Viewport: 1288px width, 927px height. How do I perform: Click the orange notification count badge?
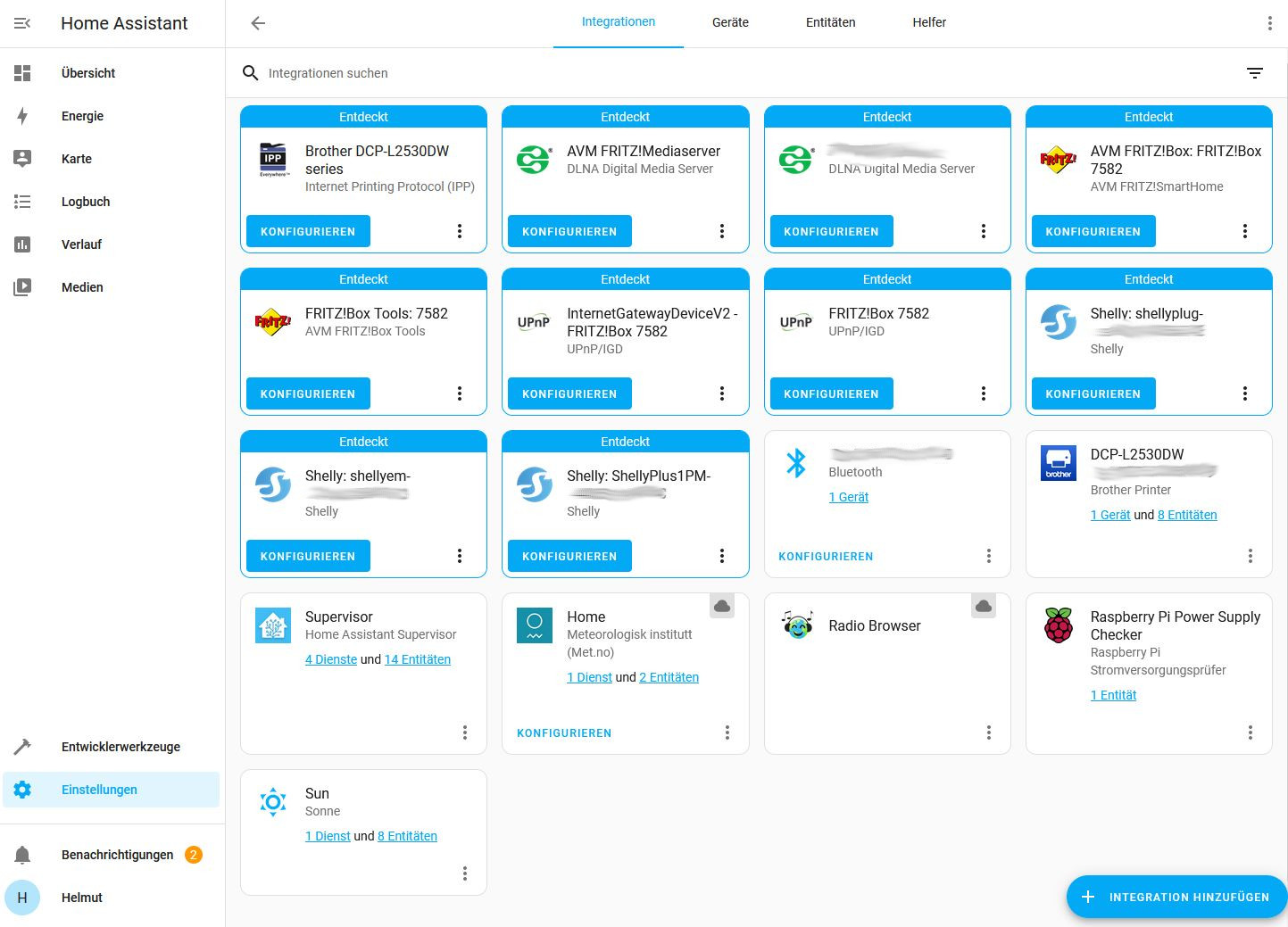193,855
